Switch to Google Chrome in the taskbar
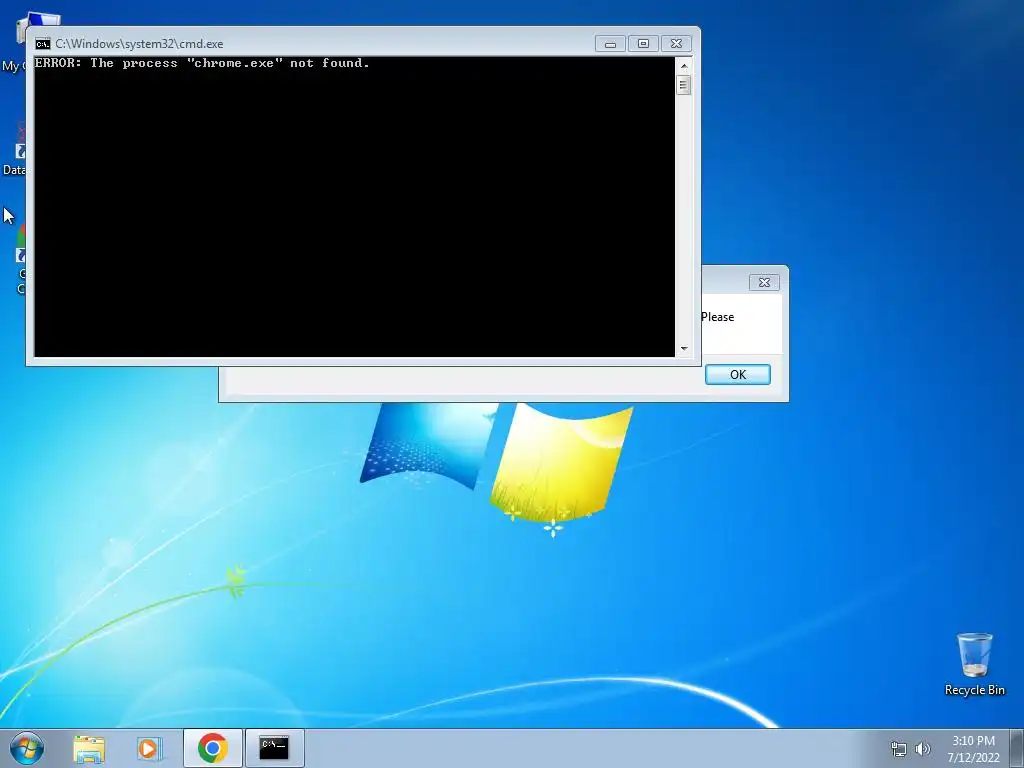The height and width of the screenshot is (768, 1024). pos(212,748)
